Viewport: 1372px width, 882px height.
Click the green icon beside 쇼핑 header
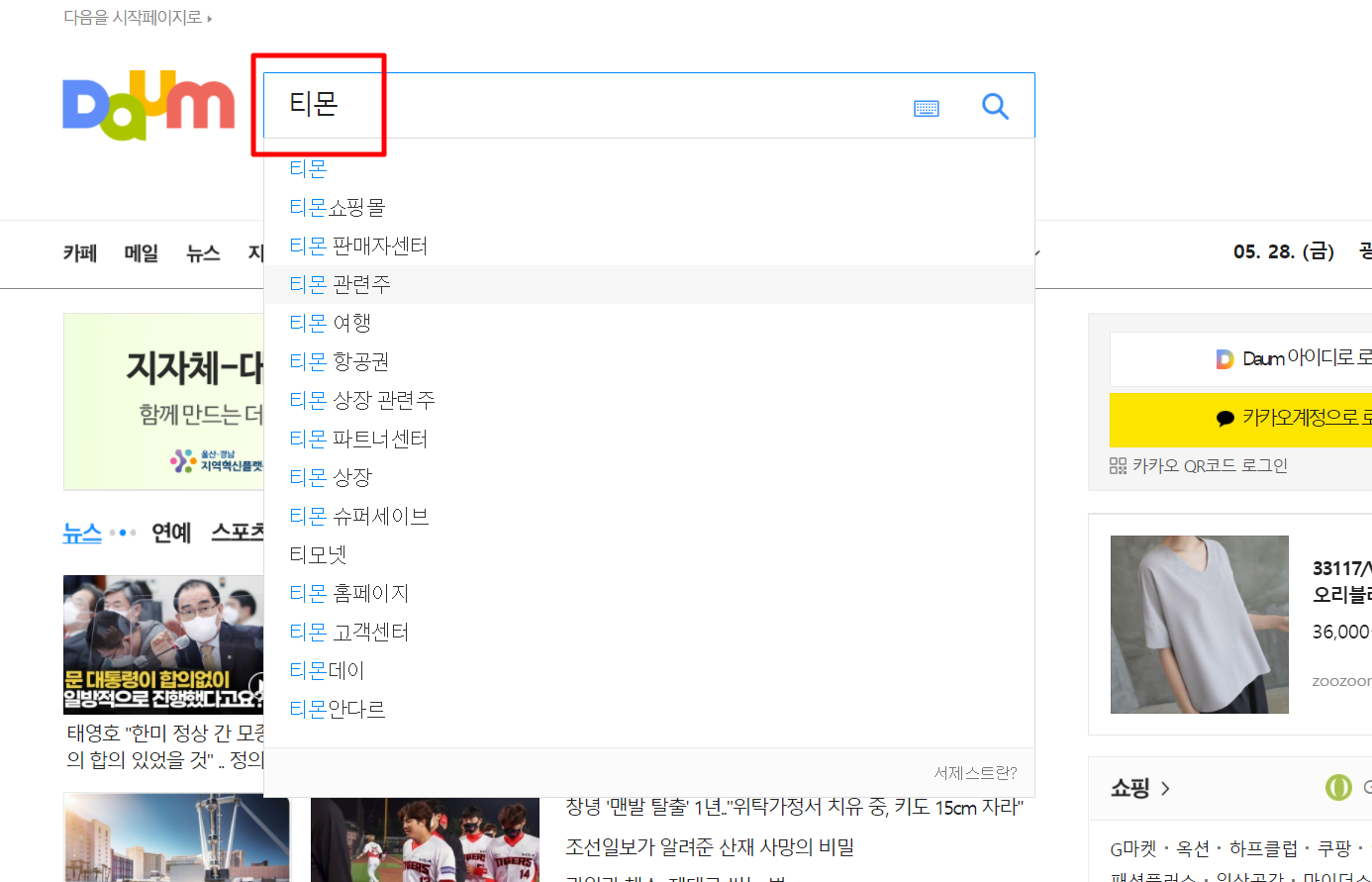click(1338, 788)
